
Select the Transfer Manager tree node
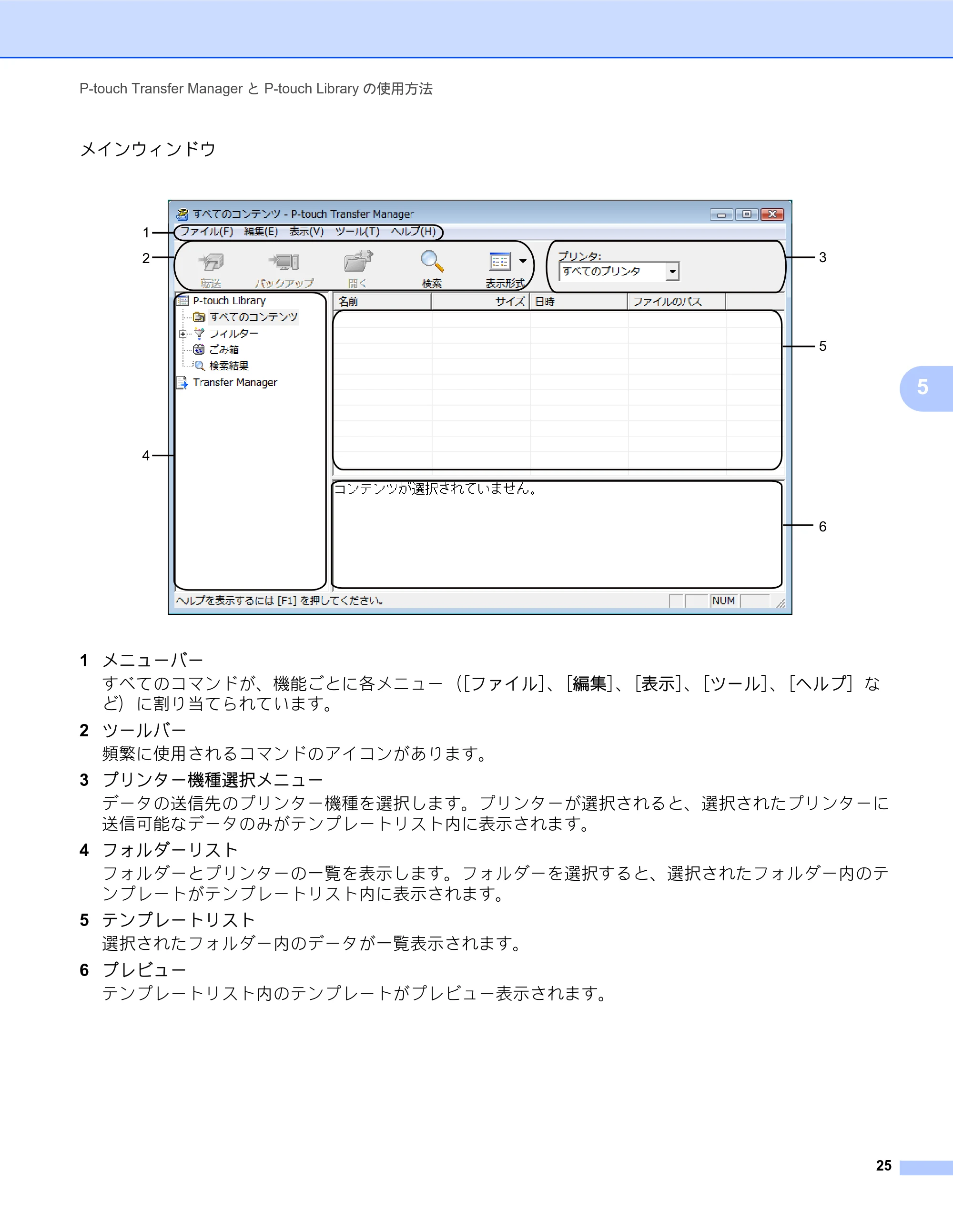pos(235,382)
